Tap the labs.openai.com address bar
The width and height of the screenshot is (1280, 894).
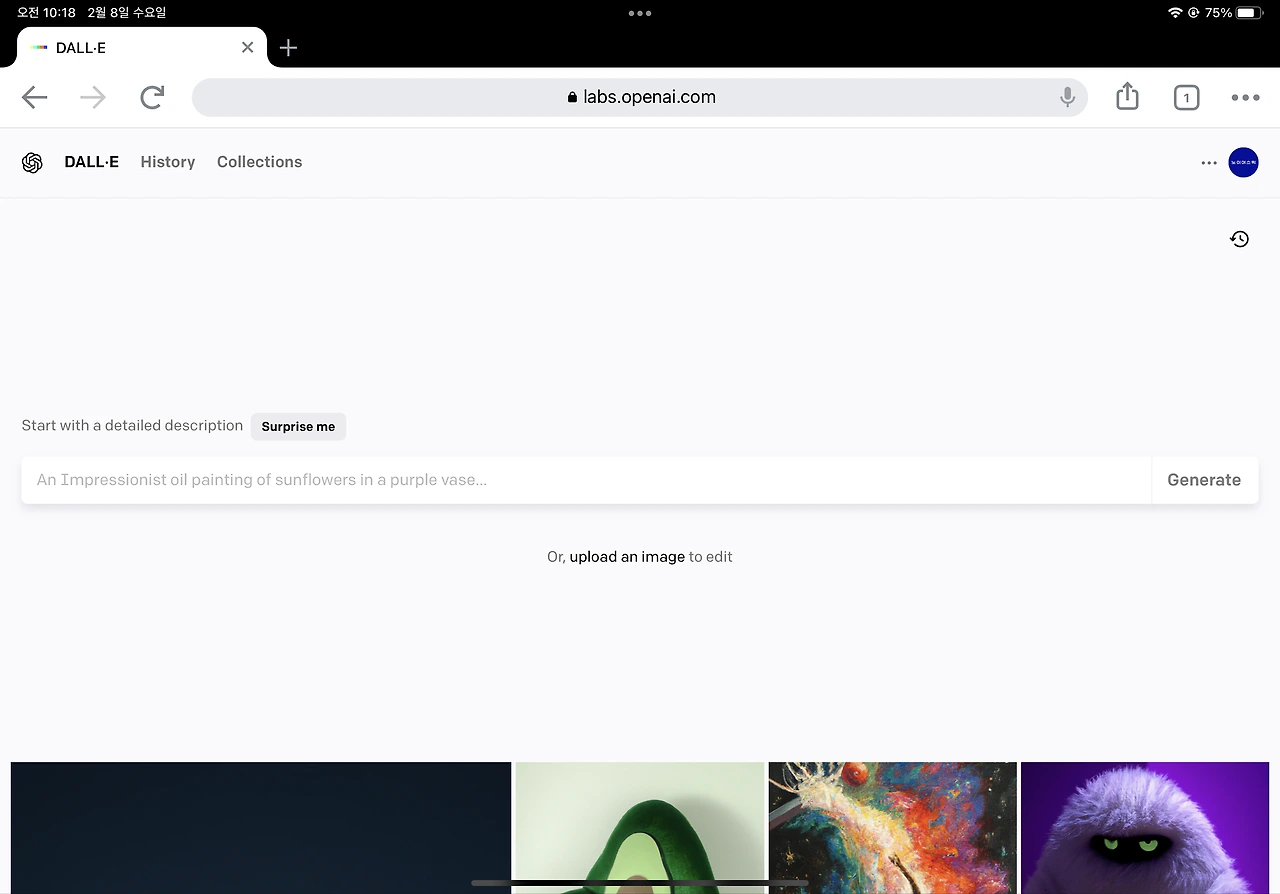tap(640, 97)
